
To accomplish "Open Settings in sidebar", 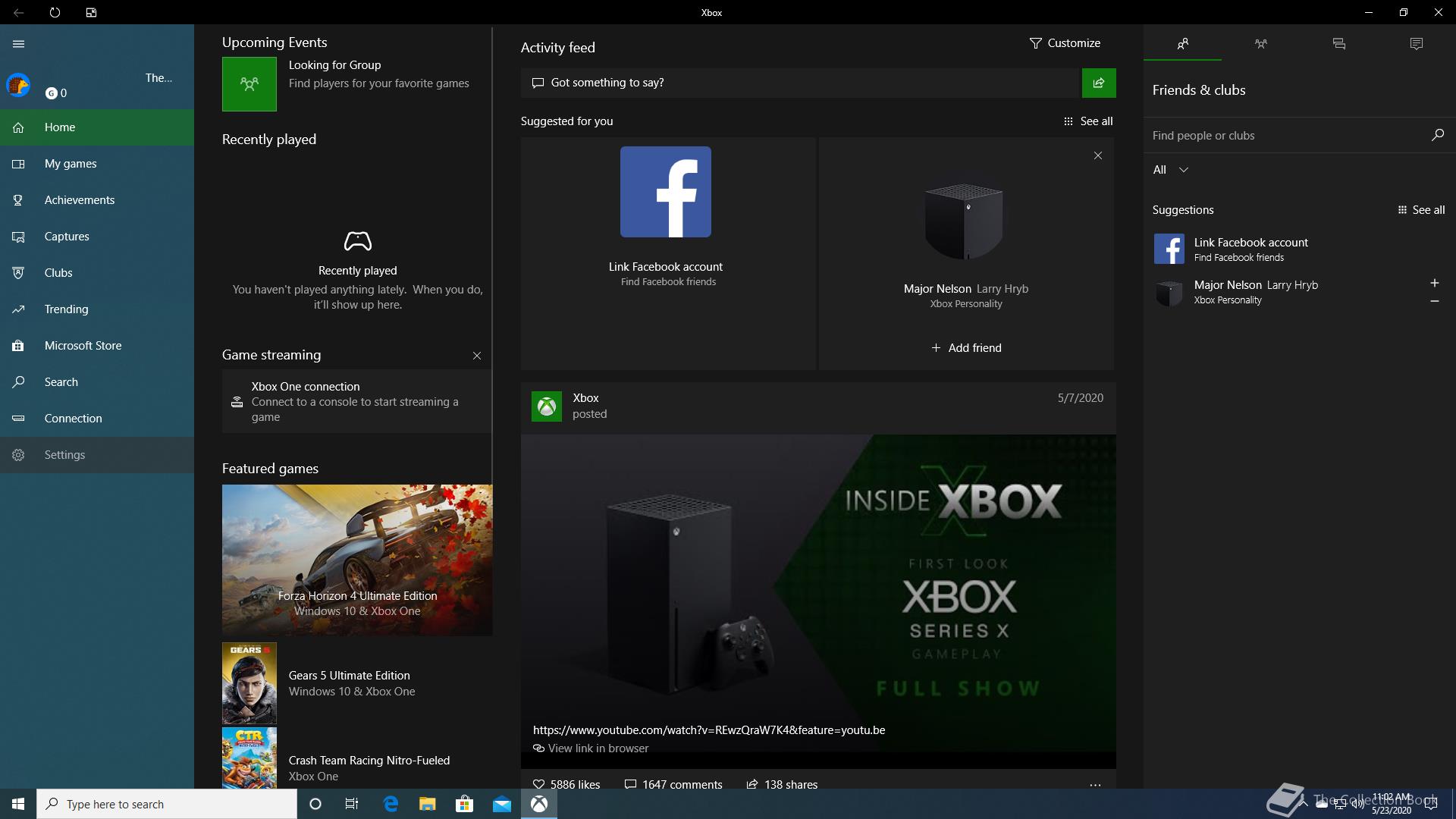I will (97, 455).
